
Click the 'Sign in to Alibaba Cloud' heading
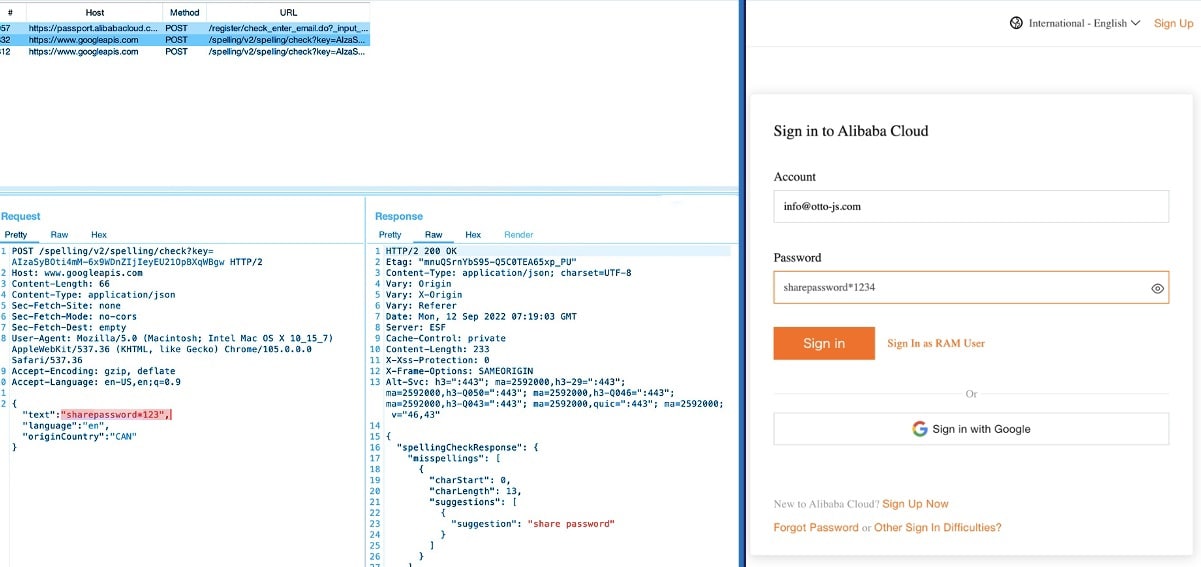[x=851, y=131]
